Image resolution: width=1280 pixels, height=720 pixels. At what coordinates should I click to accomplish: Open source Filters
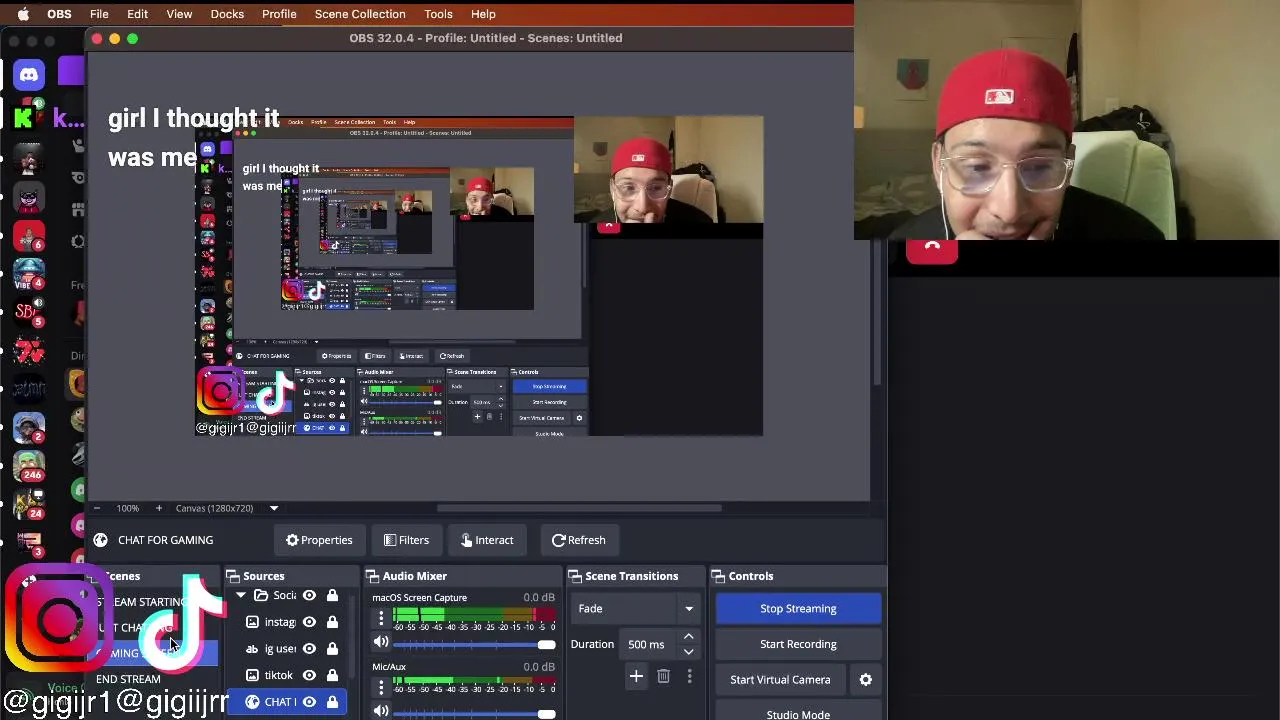[406, 540]
